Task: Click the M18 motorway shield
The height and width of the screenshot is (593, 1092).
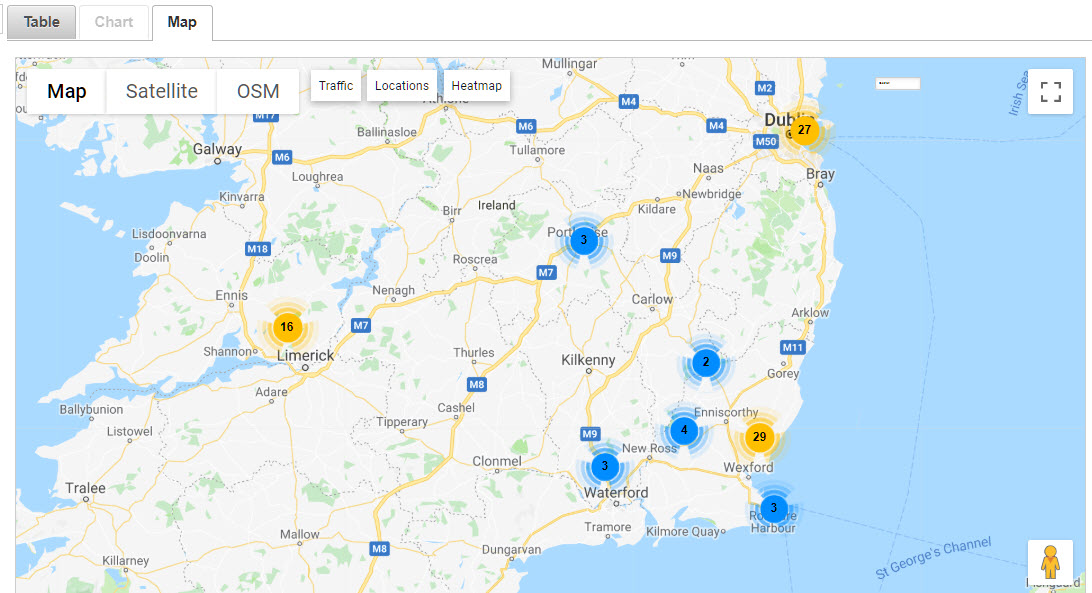Action: tap(258, 249)
